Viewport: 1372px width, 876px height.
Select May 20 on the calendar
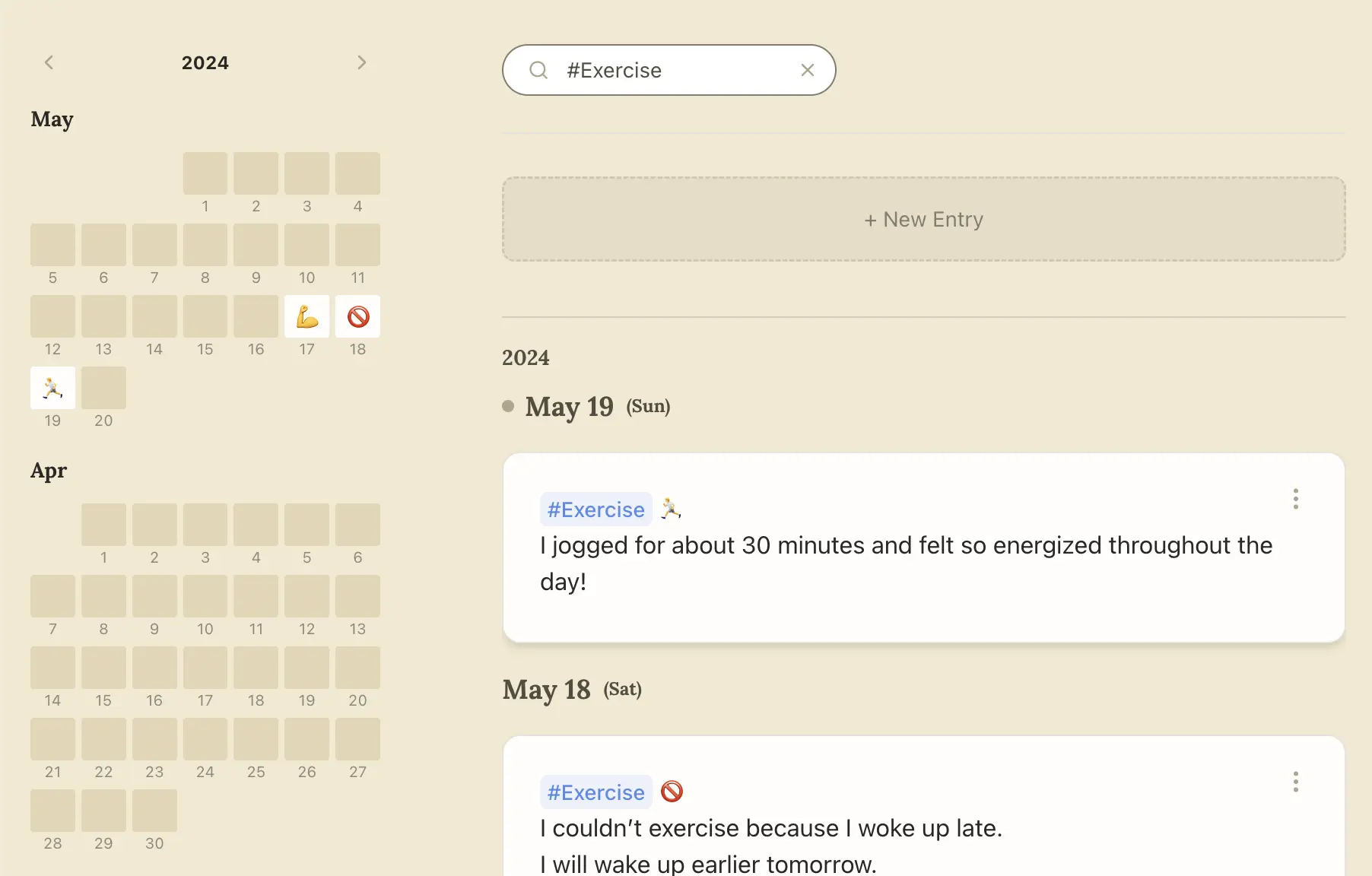point(103,388)
